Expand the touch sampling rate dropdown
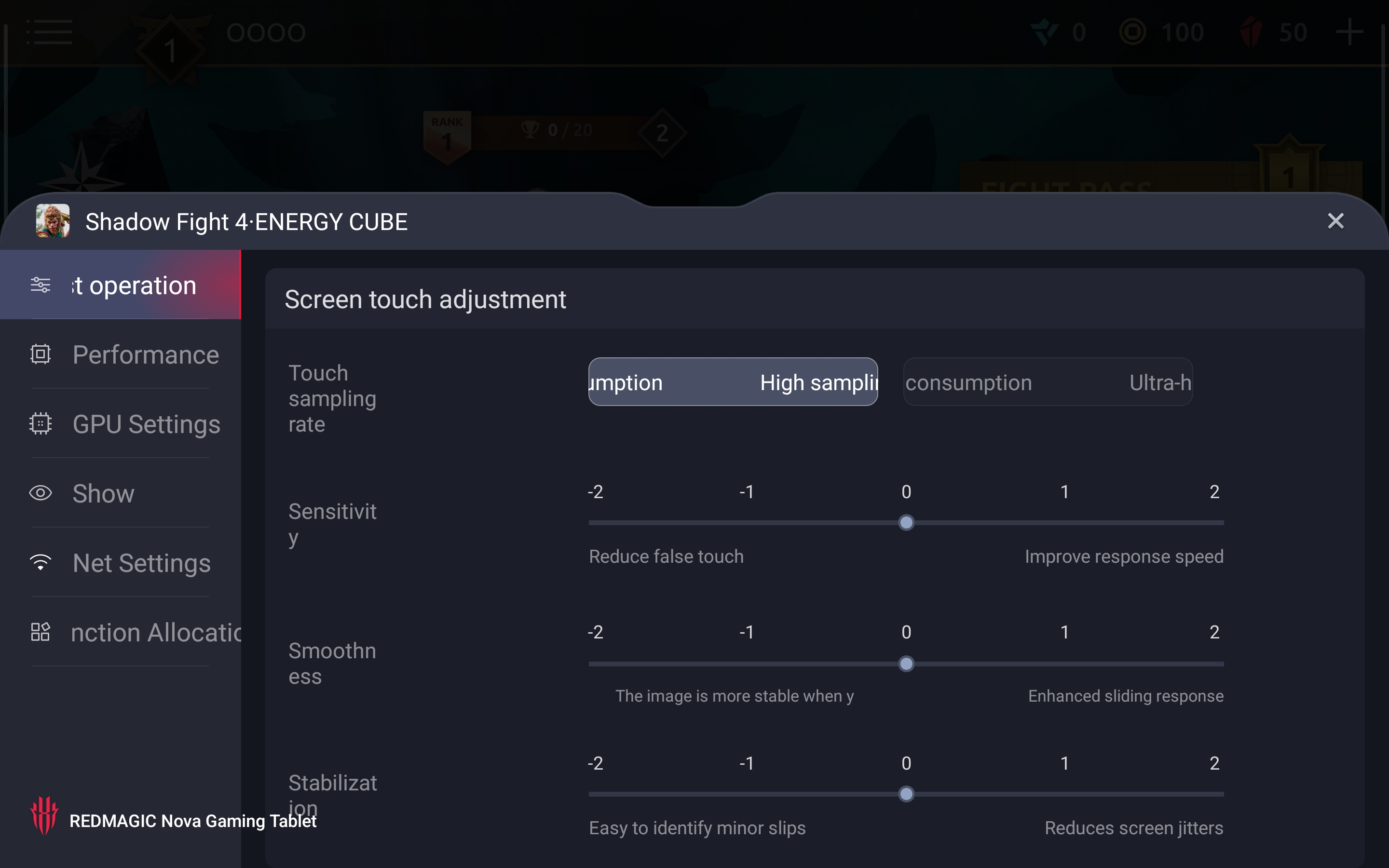 tap(731, 381)
